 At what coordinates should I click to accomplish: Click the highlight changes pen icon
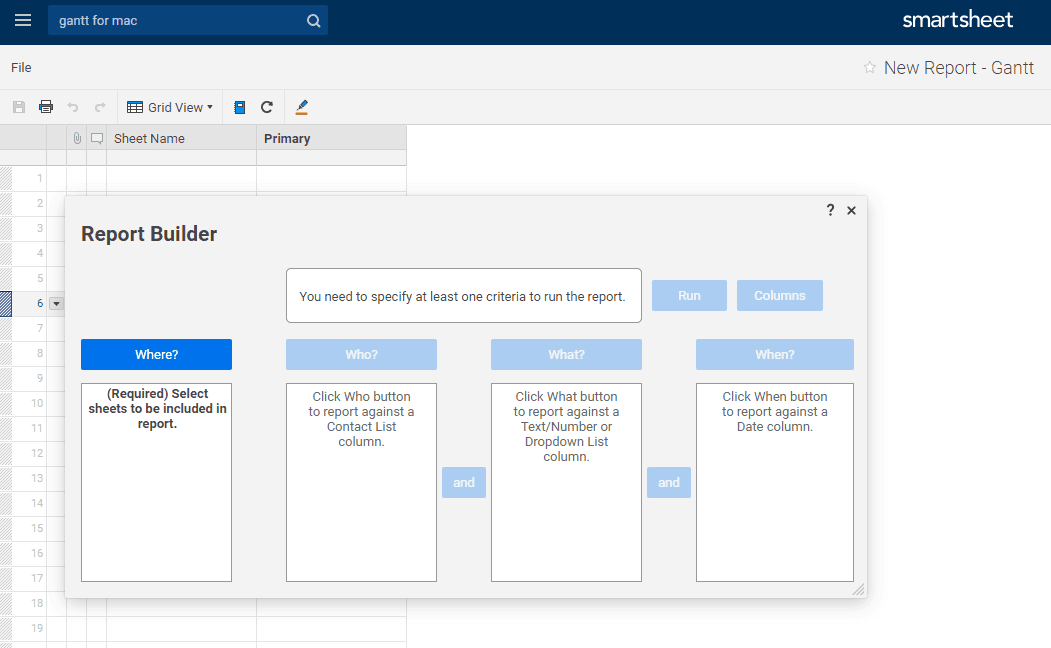tap(302, 107)
